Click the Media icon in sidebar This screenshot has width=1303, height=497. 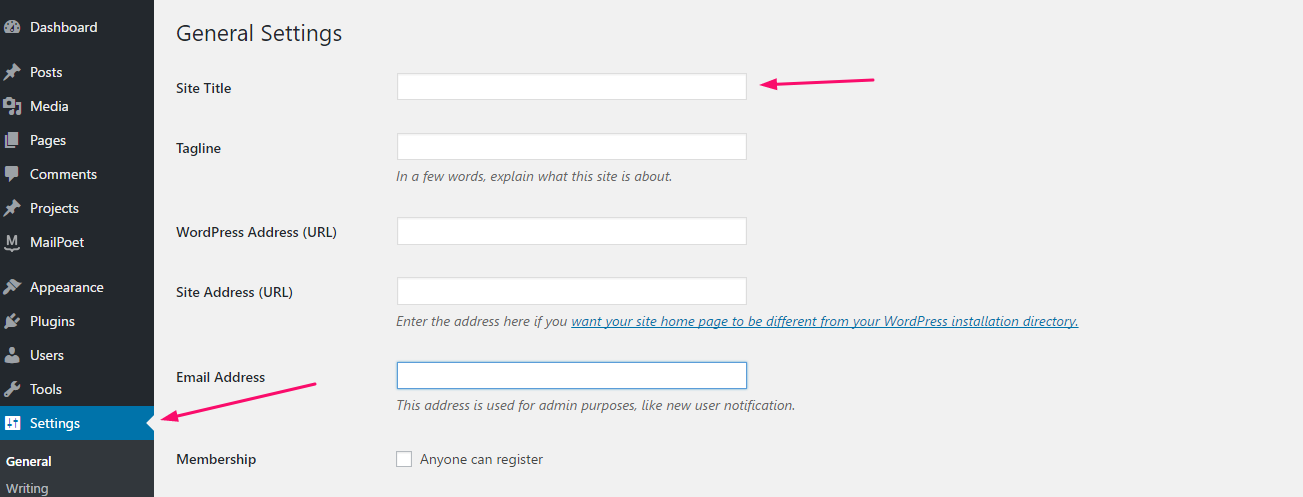coord(12,106)
